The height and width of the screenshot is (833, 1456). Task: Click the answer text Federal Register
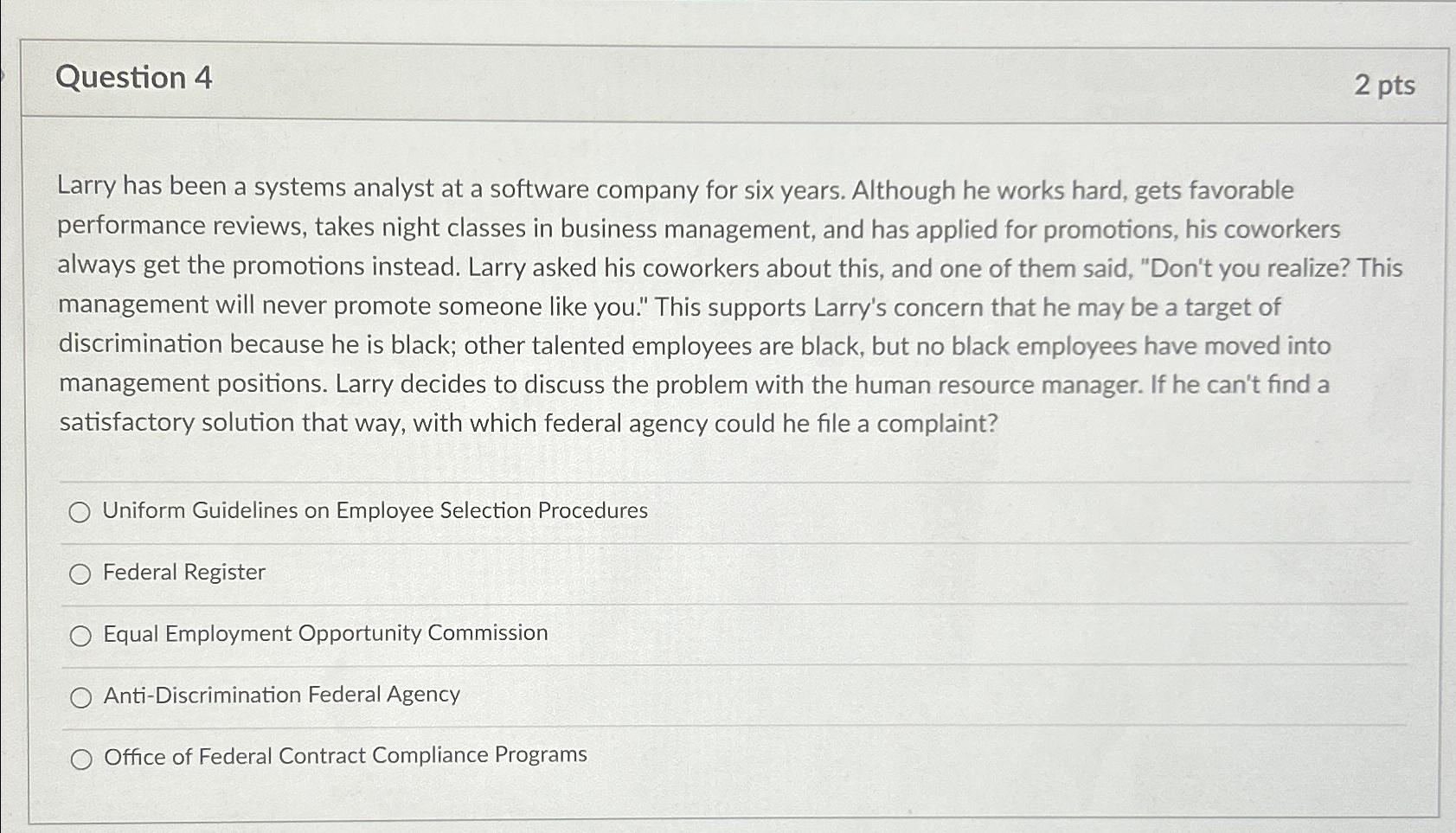point(183,572)
